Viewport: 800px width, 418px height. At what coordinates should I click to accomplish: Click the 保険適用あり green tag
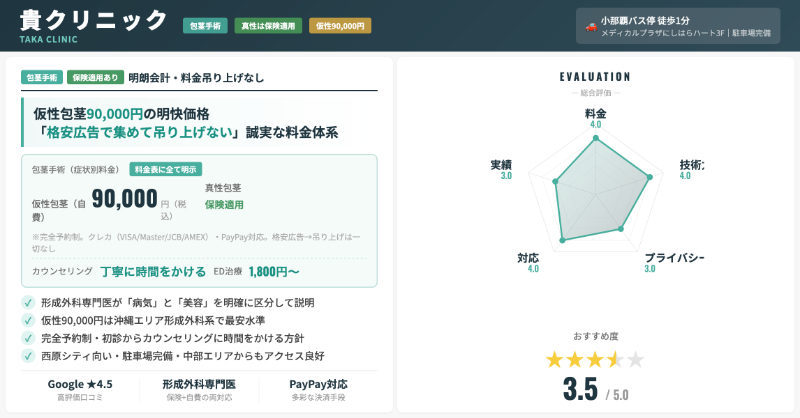coord(93,77)
